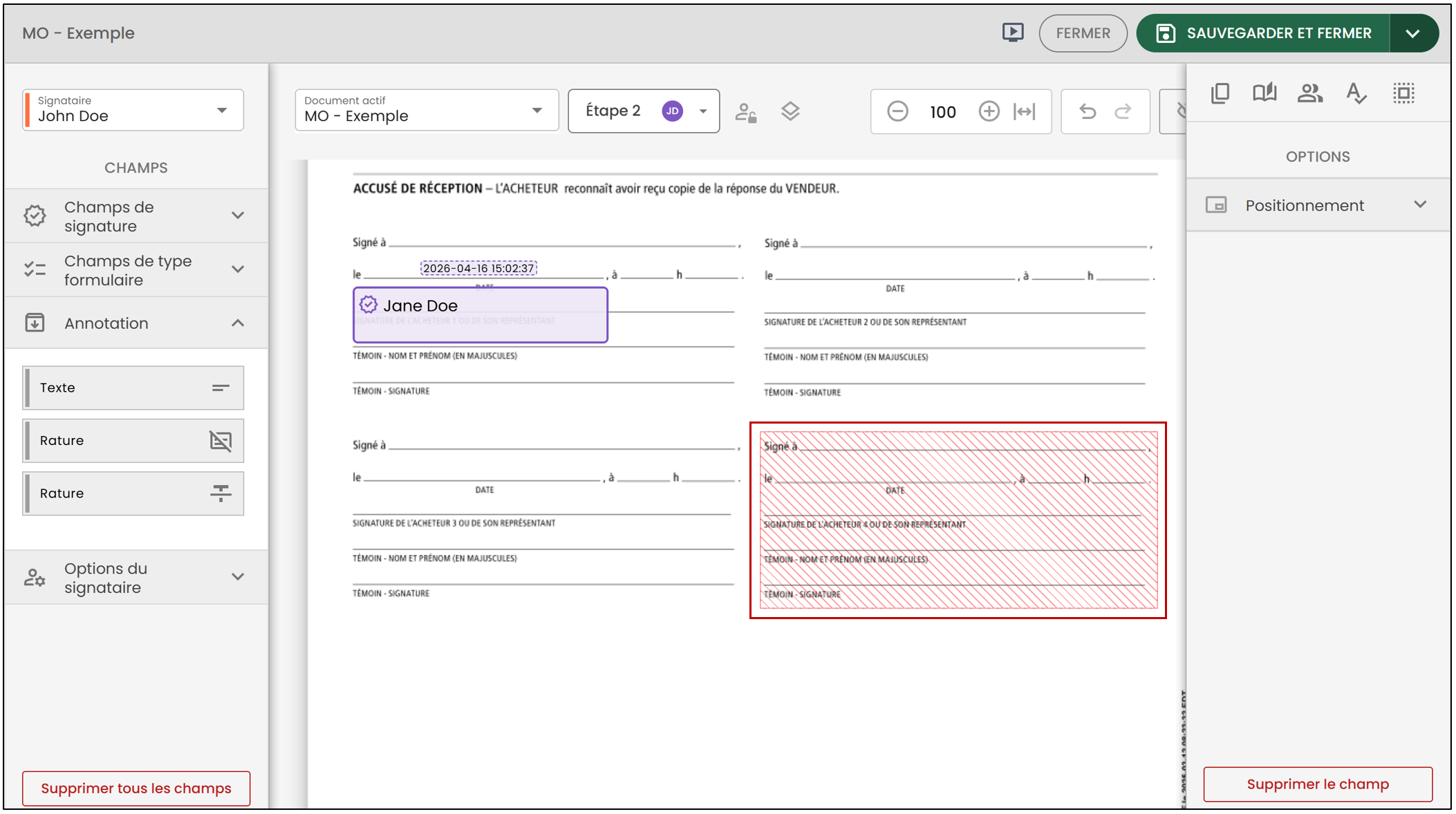Open the documents icon in right panel
Viewport: 1456px width, 814px height.
click(1220, 93)
